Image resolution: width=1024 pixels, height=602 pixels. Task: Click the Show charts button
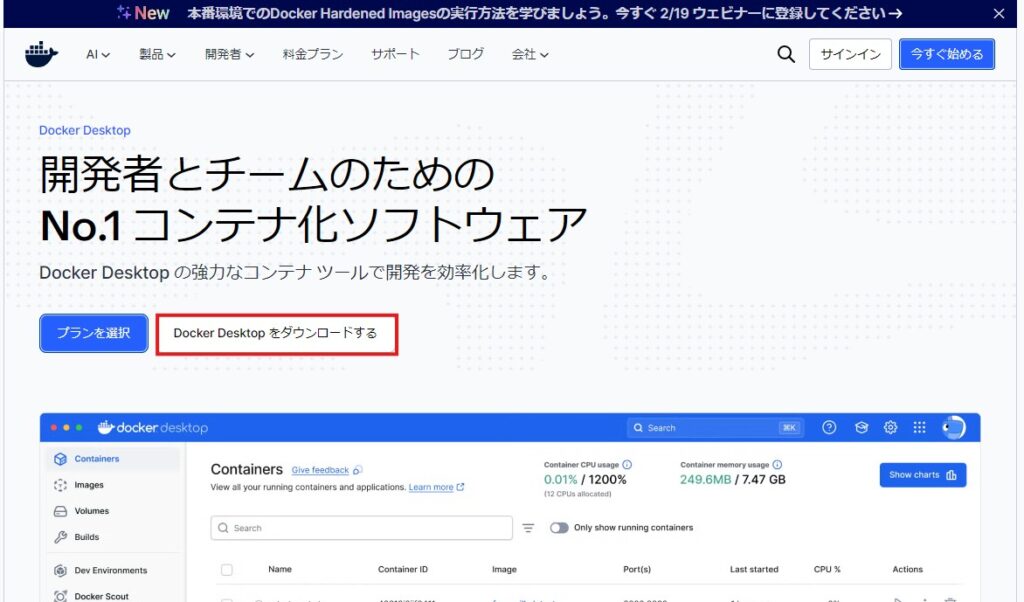(x=922, y=475)
